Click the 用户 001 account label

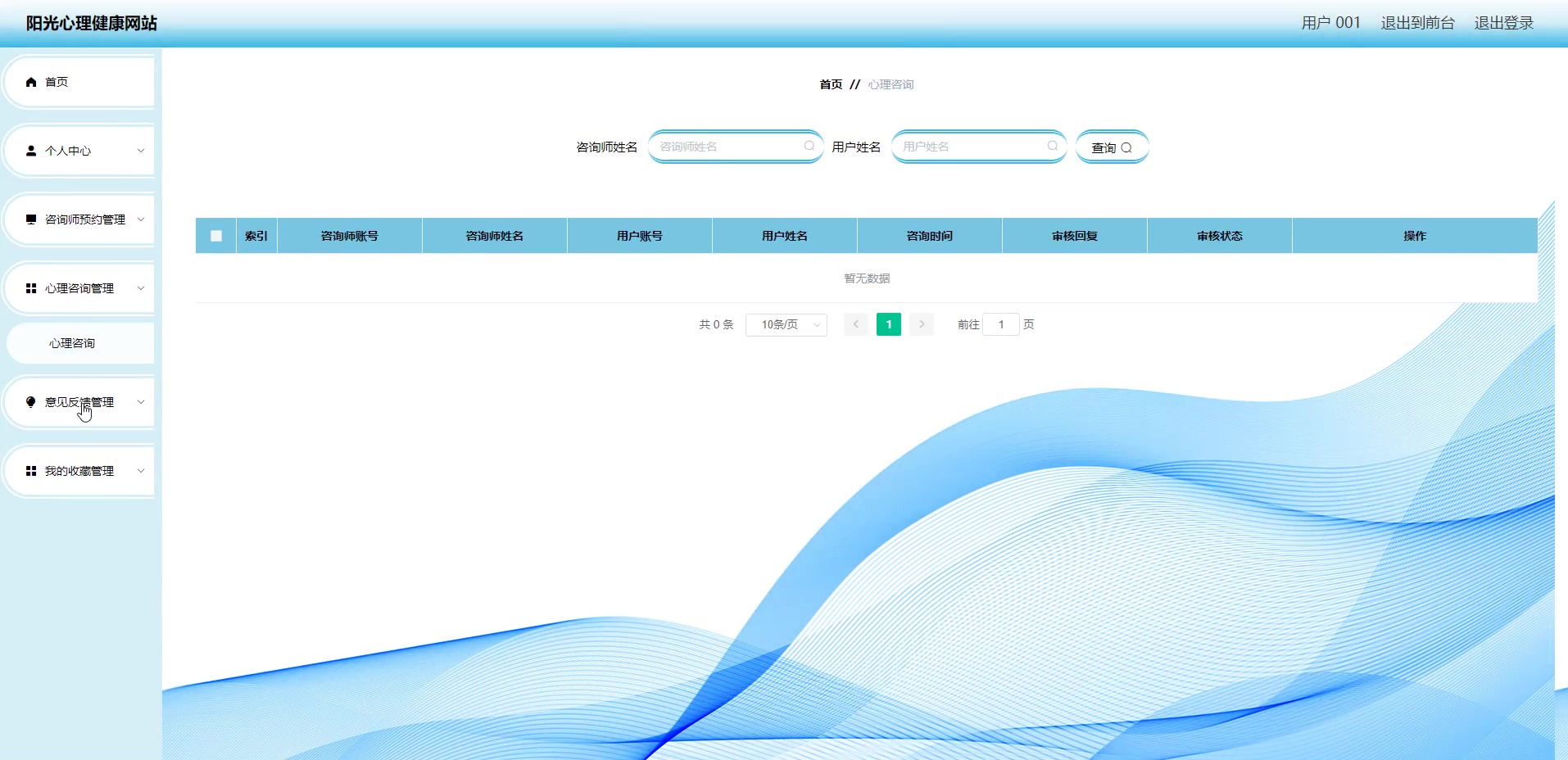pyautogui.click(x=1330, y=23)
